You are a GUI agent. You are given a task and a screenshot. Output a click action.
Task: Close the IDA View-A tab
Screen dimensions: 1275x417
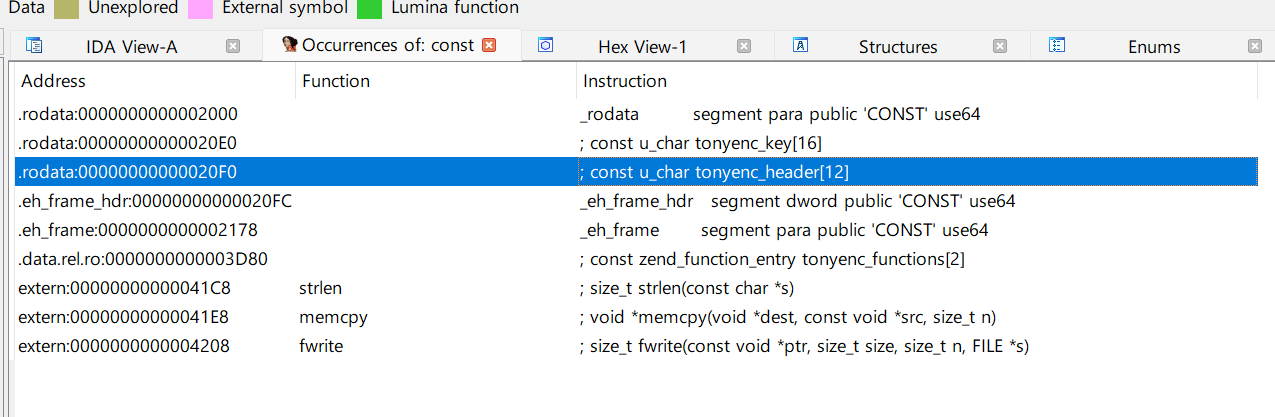click(232, 46)
